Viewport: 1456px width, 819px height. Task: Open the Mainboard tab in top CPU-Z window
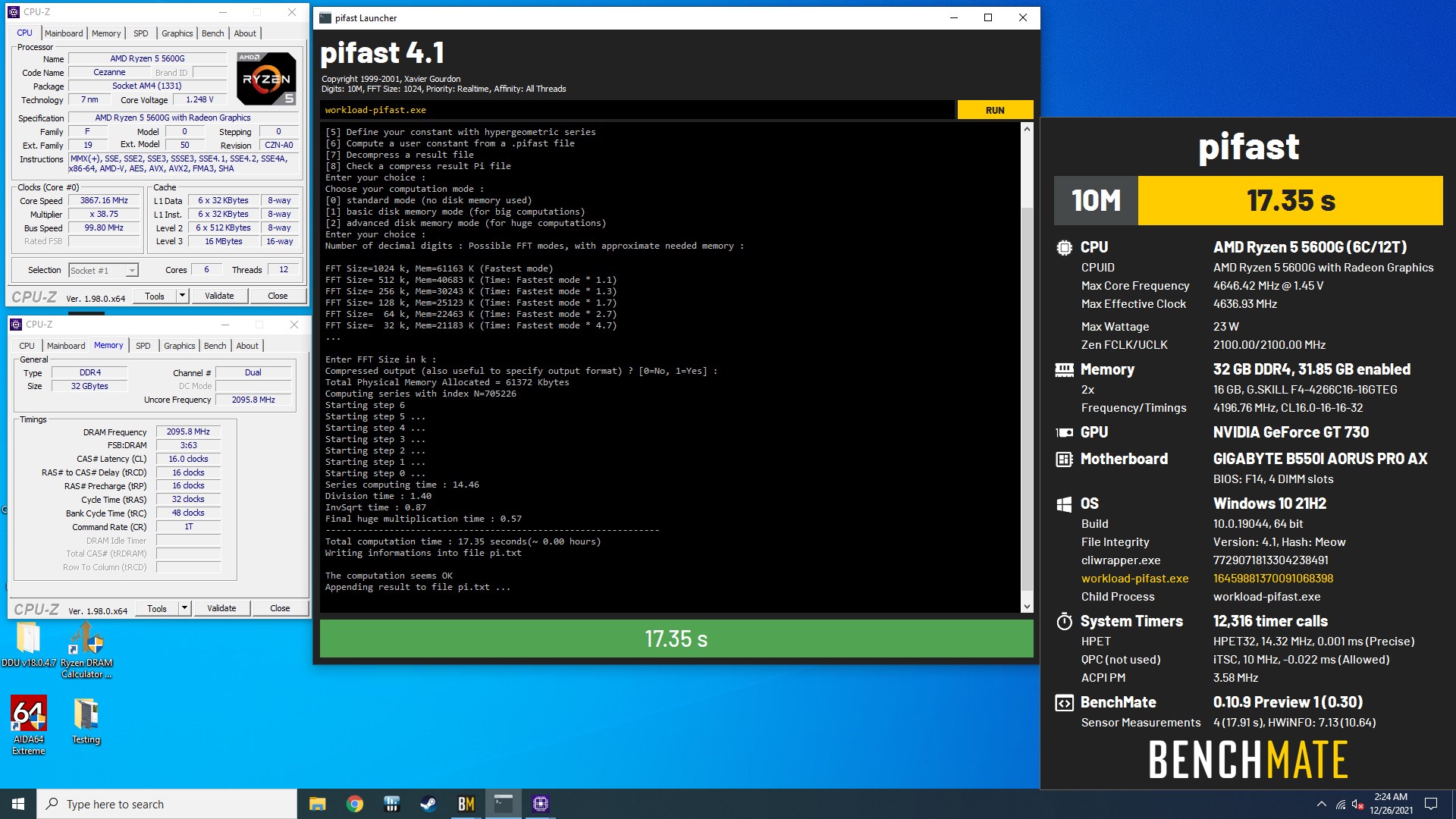tap(64, 33)
